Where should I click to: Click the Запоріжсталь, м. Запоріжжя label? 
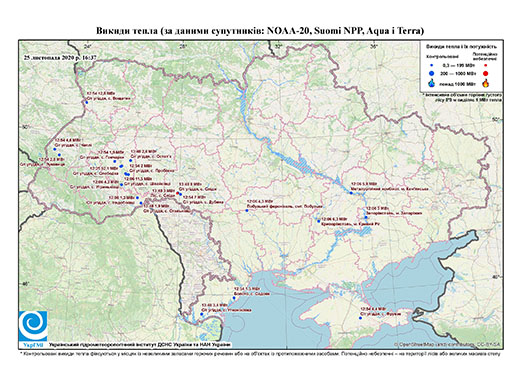[x=394, y=213]
